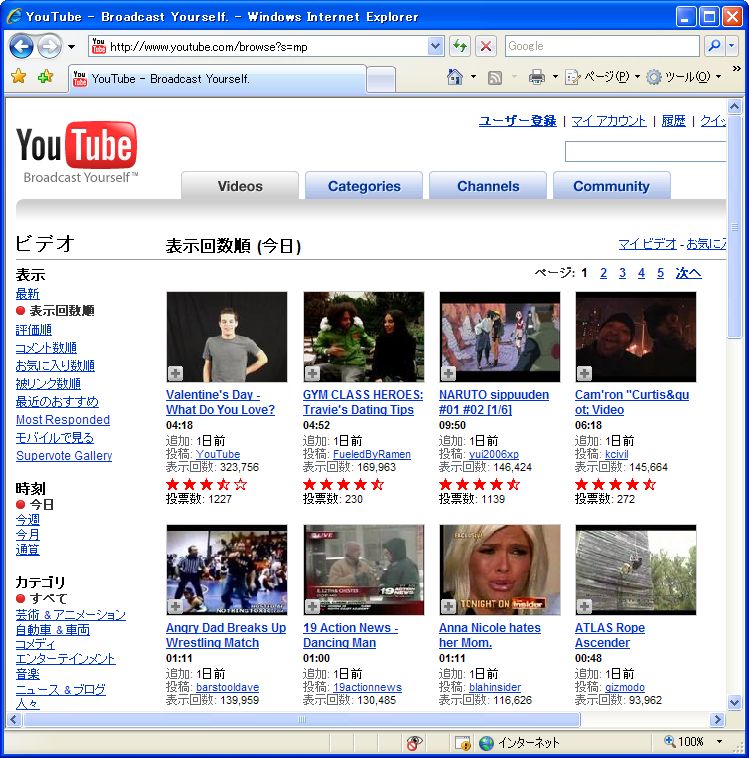Open a new blank browser tab

(x=381, y=79)
